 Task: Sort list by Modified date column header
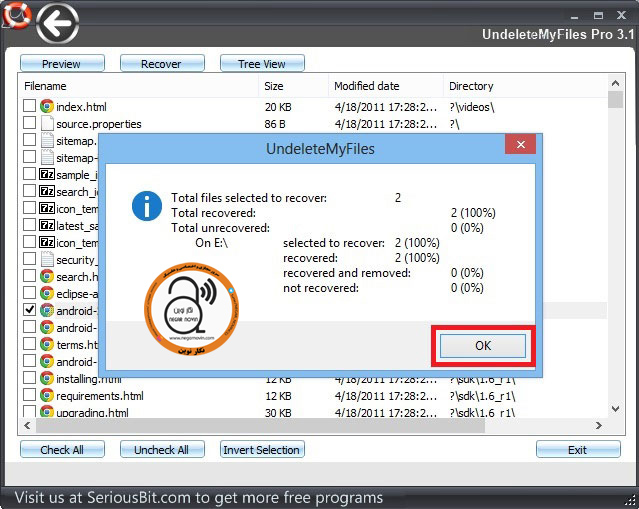point(386,86)
